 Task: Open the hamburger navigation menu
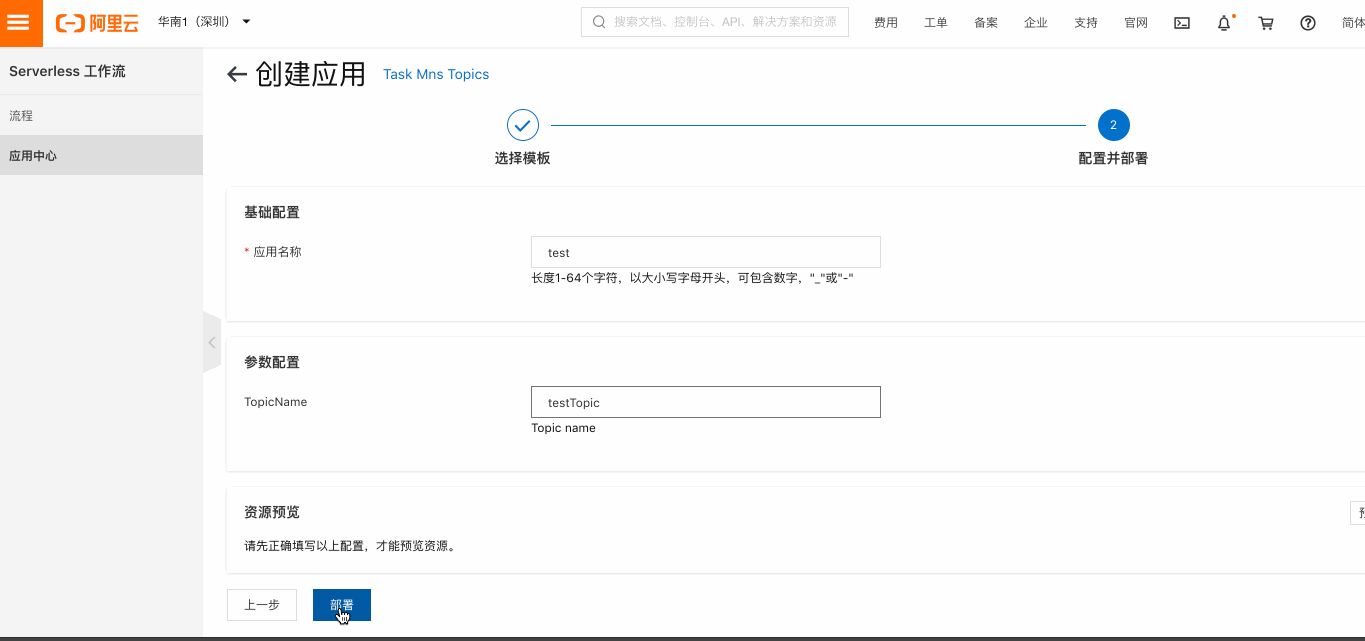(x=20, y=22)
